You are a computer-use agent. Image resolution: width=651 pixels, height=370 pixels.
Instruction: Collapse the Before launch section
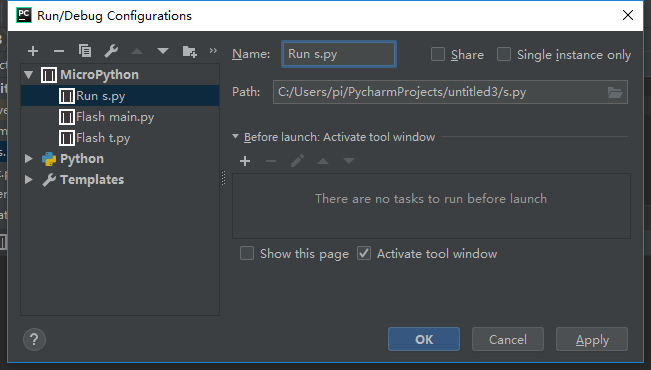click(x=235, y=136)
